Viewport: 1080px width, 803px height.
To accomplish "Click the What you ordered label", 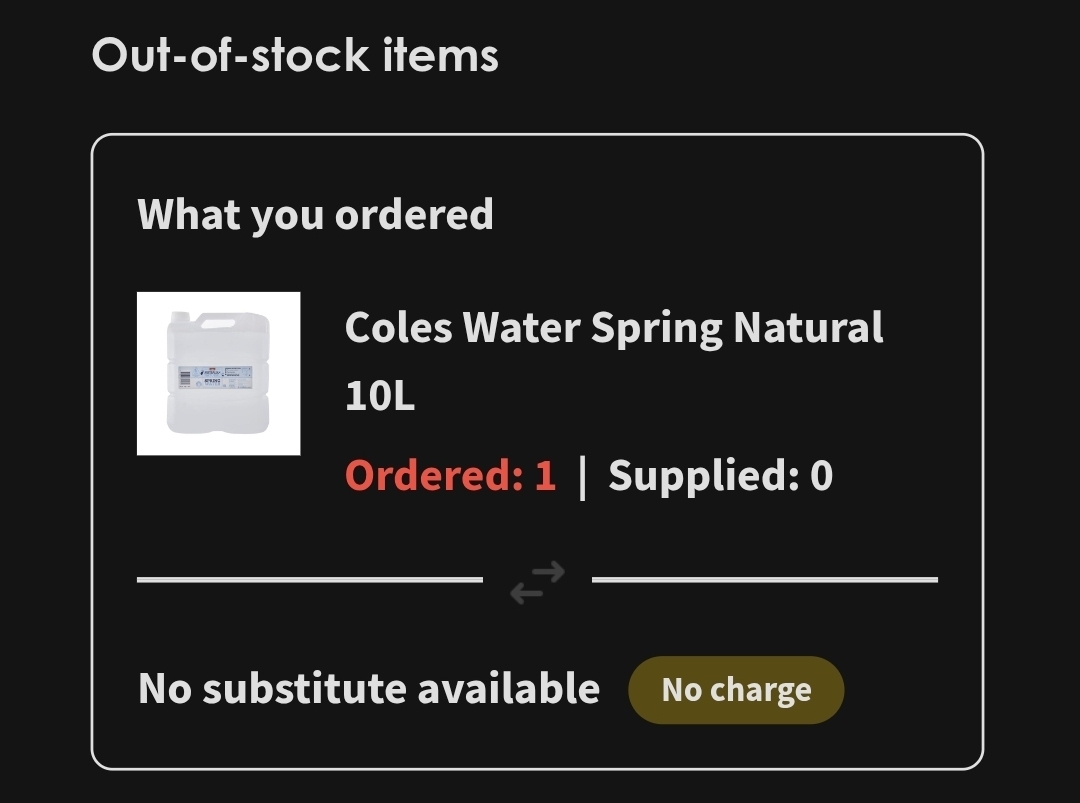I will (315, 214).
